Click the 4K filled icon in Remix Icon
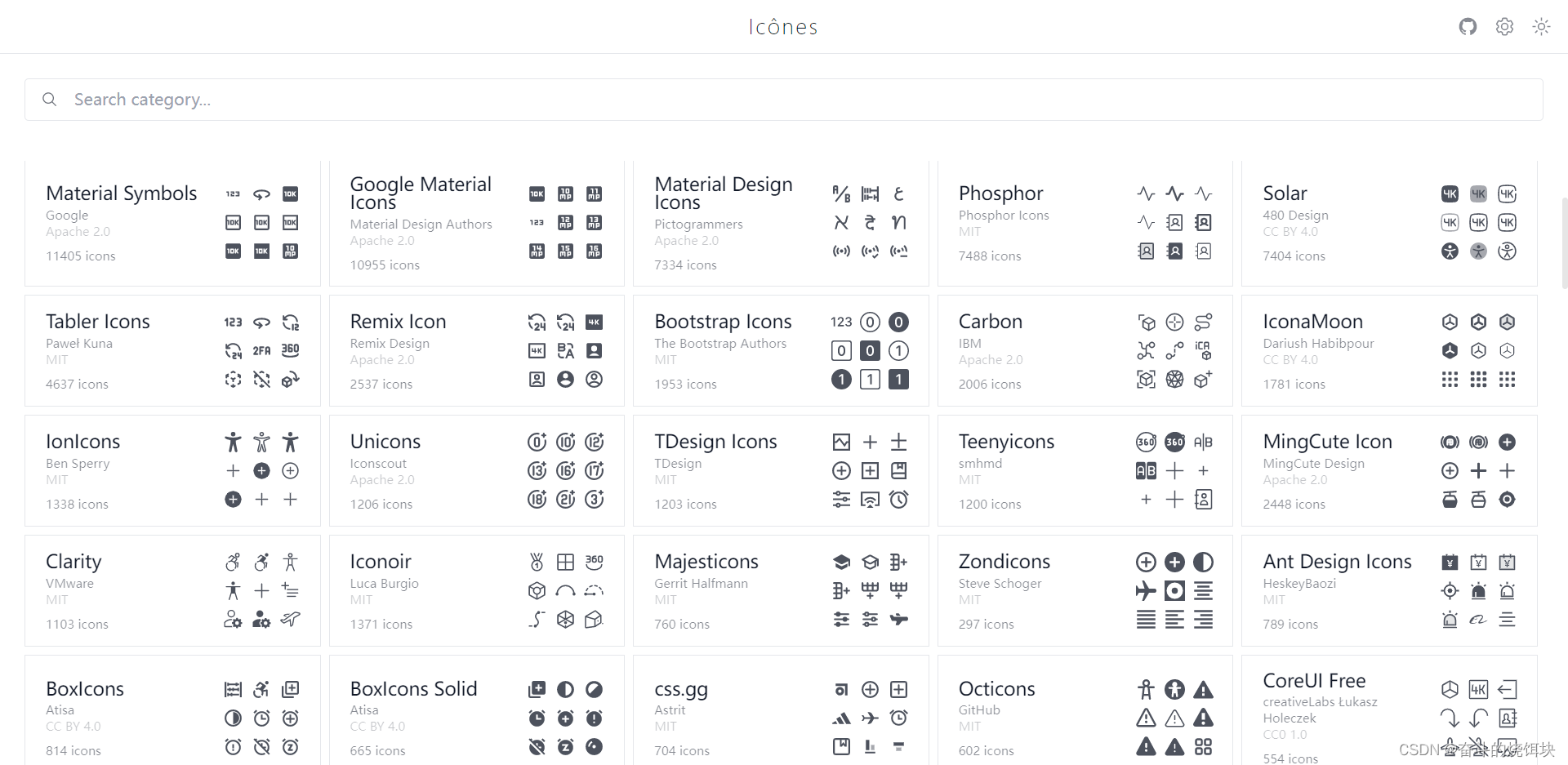The image size is (1568, 765). coord(595,322)
